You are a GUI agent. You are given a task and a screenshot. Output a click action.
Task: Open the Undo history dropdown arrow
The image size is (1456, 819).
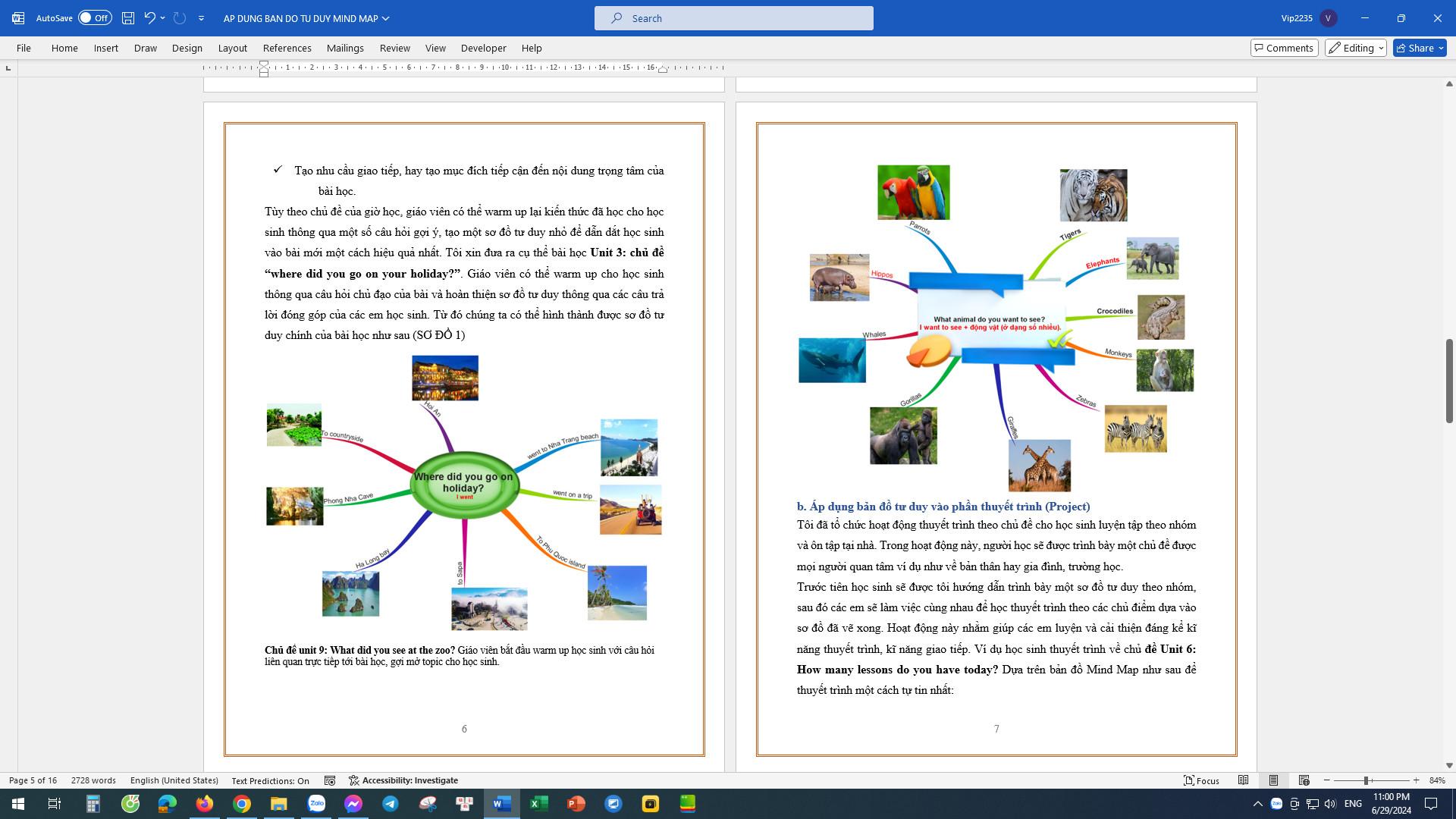pyautogui.click(x=162, y=17)
